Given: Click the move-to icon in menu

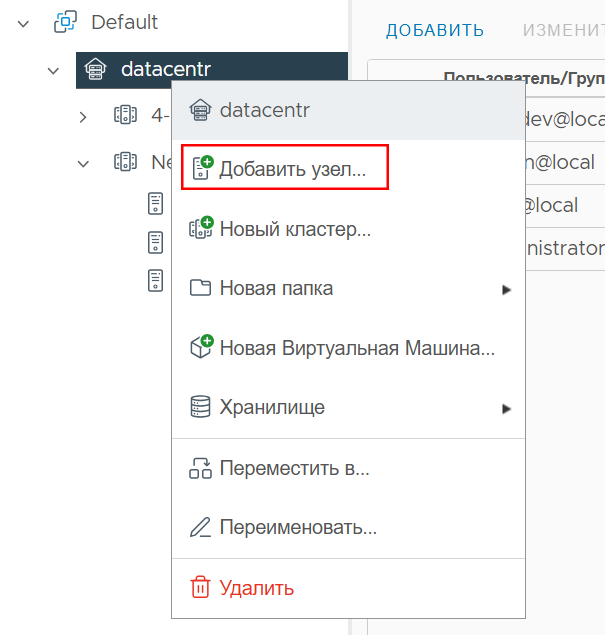Looking at the screenshot, I should (x=200, y=468).
